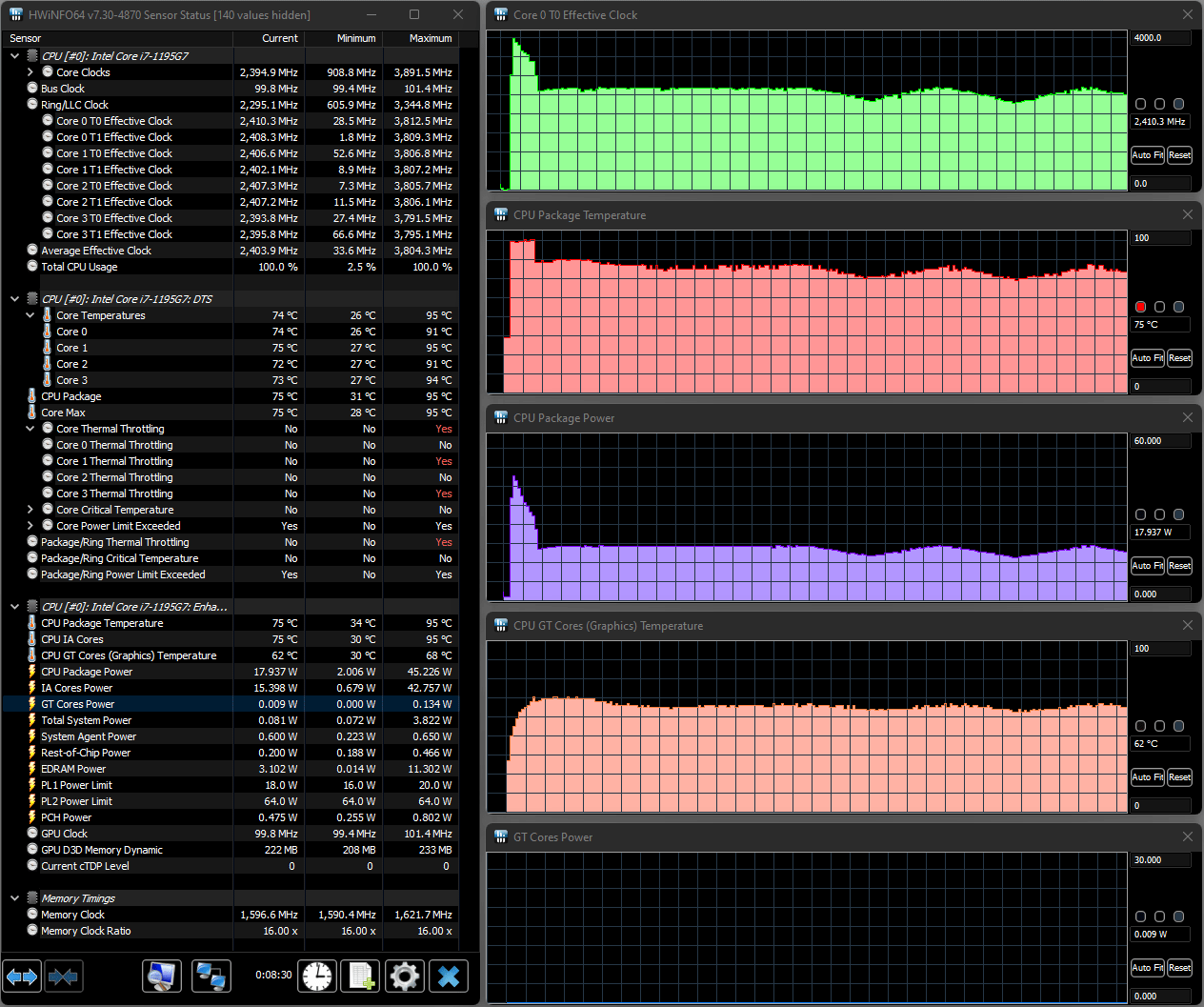Open sensor settings gear icon
The height and width of the screenshot is (1007, 1204).
[x=405, y=977]
